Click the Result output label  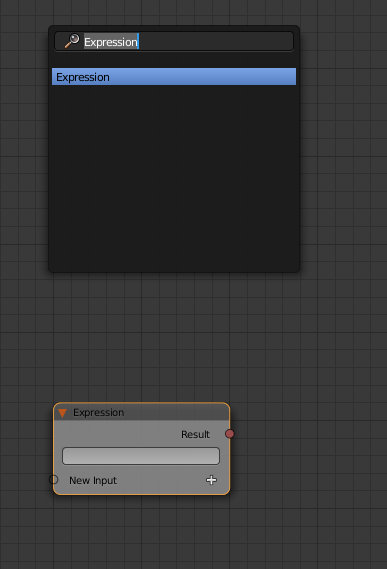[195, 434]
